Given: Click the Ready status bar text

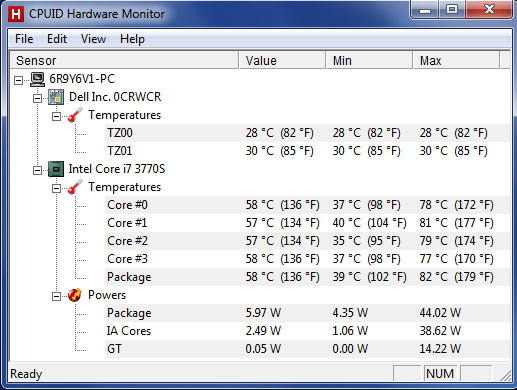Looking at the screenshot, I should pyautogui.click(x=26, y=374).
